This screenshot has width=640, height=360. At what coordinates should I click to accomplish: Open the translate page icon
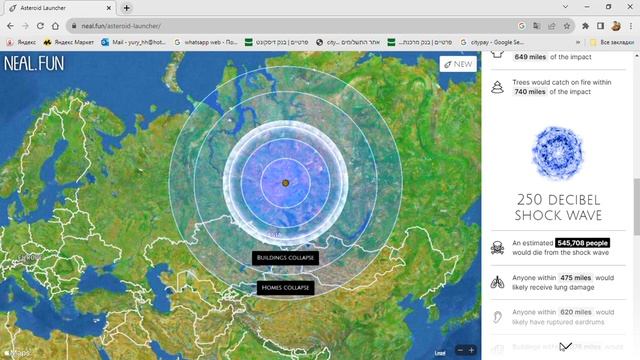coord(537,26)
